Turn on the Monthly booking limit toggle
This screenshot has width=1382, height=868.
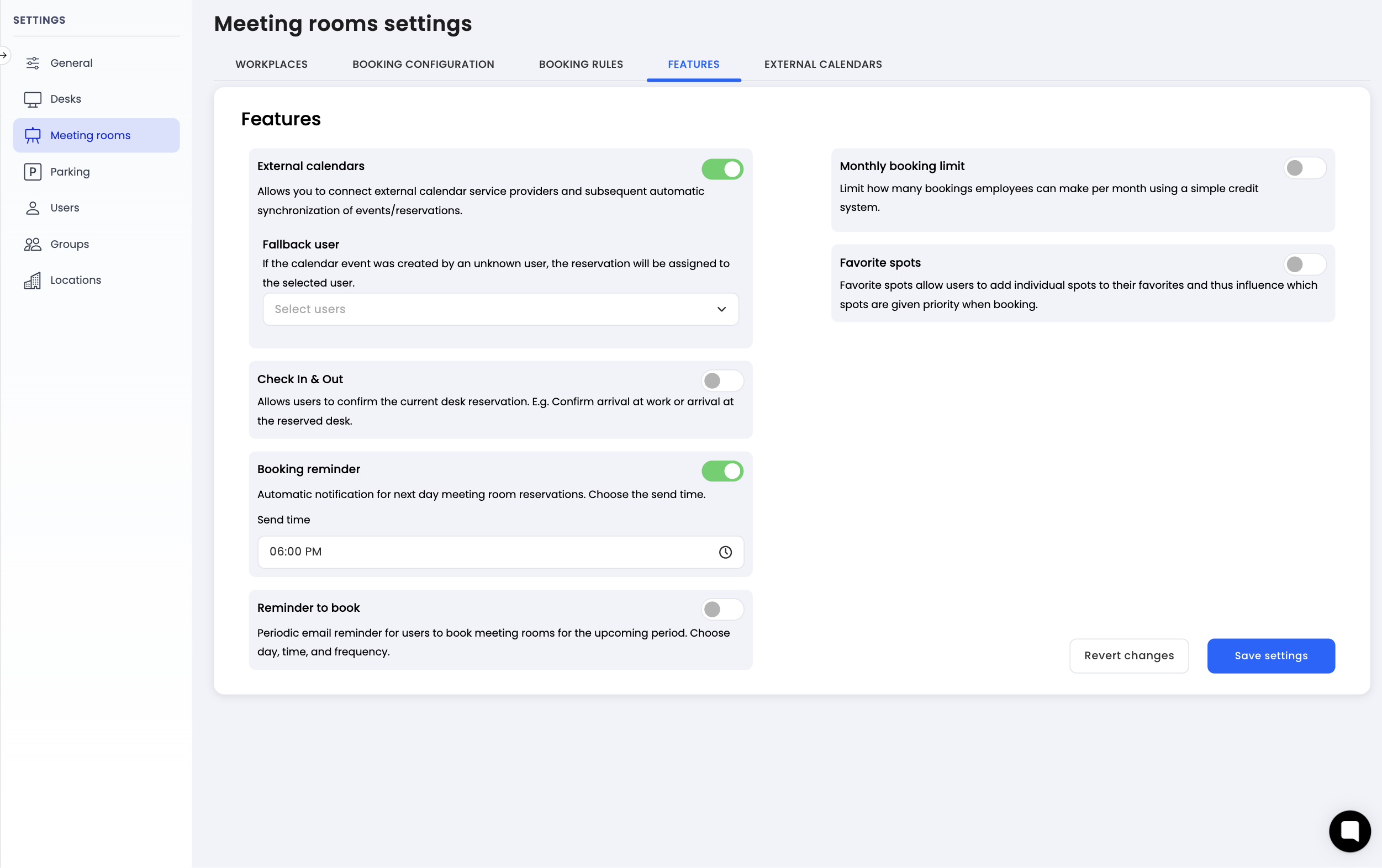point(1304,168)
